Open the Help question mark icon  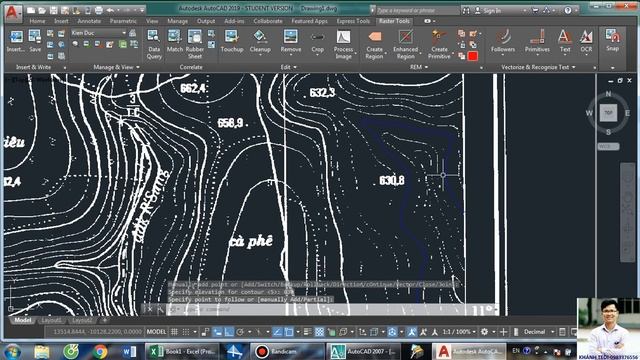(568, 11)
